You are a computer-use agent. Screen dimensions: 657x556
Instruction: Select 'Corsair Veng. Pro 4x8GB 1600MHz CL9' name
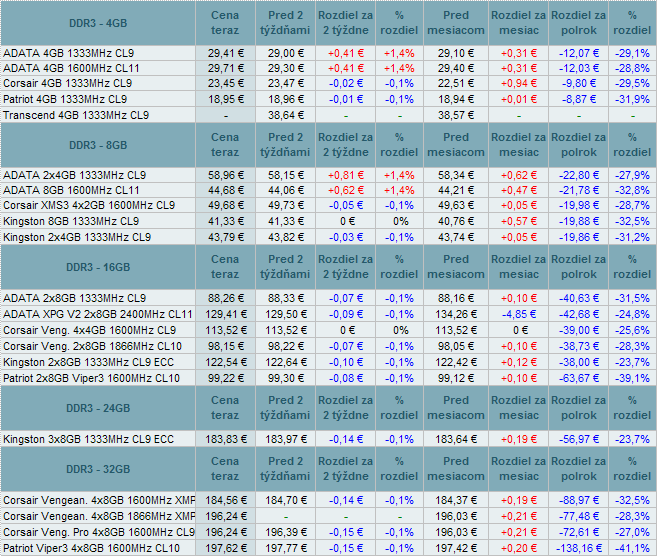(x=99, y=532)
